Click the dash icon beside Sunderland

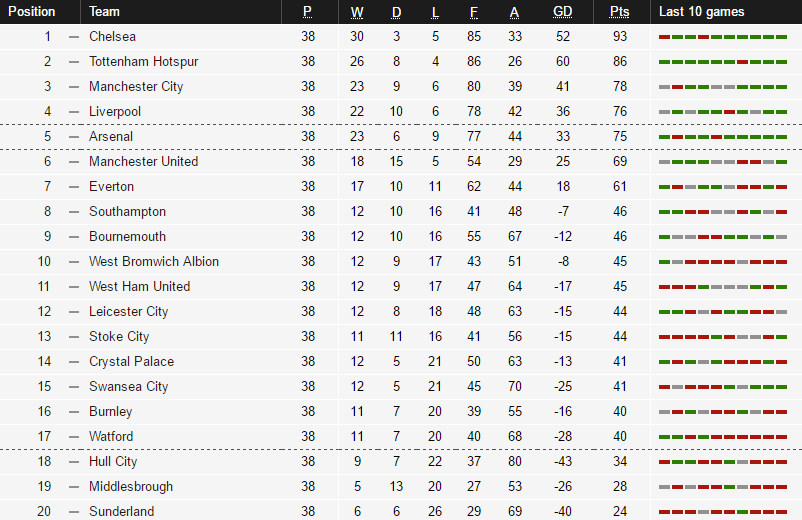point(74,512)
